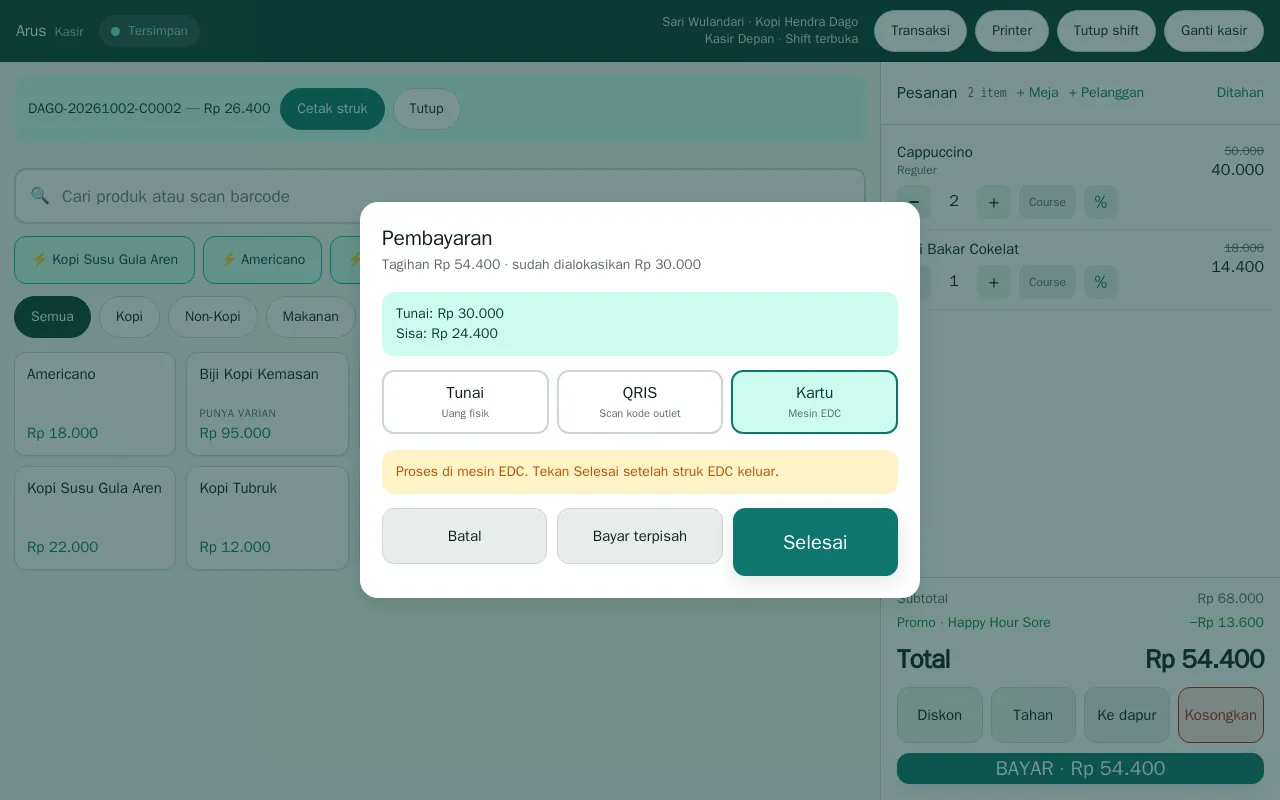Image resolution: width=1280 pixels, height=800 pixels.
Task: Quick-add Americano lightning shortcut
Action: tap(262, 260)
